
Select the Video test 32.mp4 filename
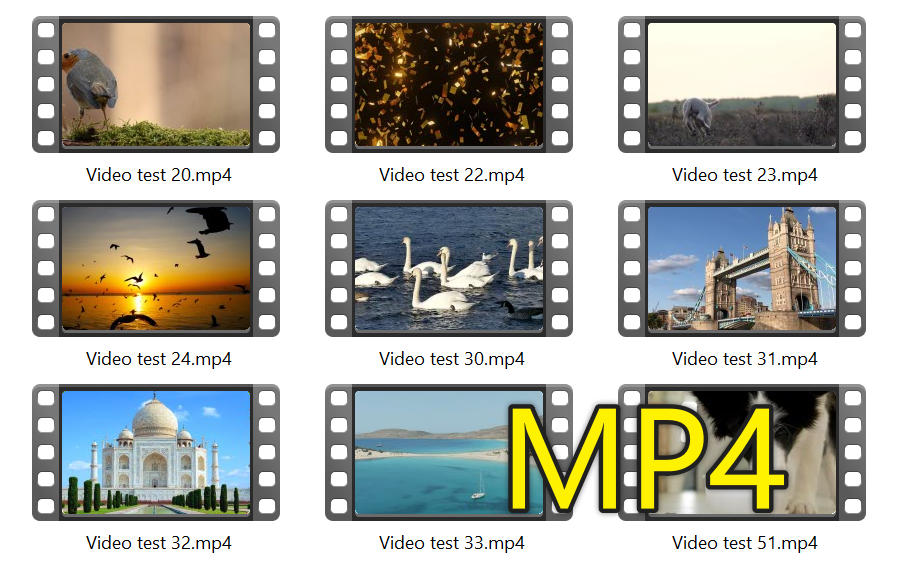(x=157, y=543)
